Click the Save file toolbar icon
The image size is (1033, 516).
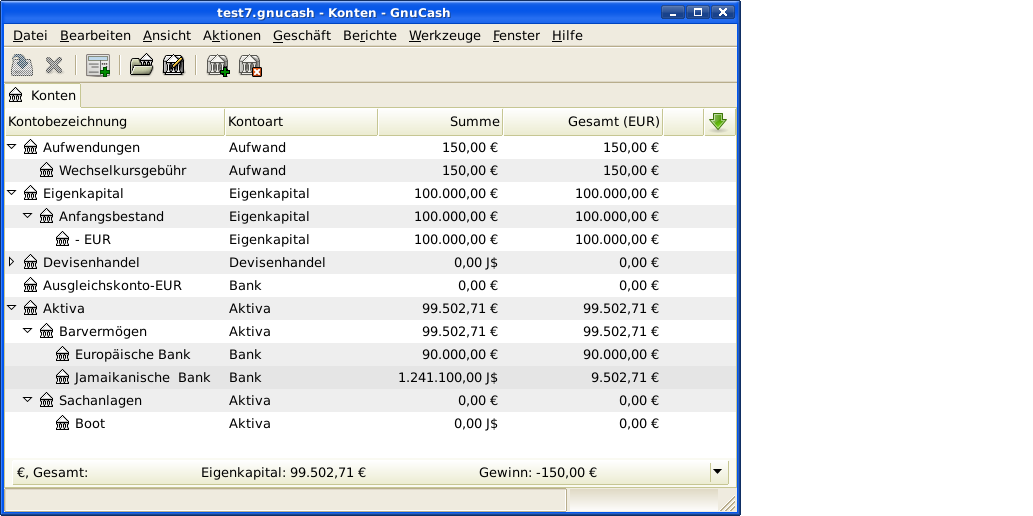point(21,66)
